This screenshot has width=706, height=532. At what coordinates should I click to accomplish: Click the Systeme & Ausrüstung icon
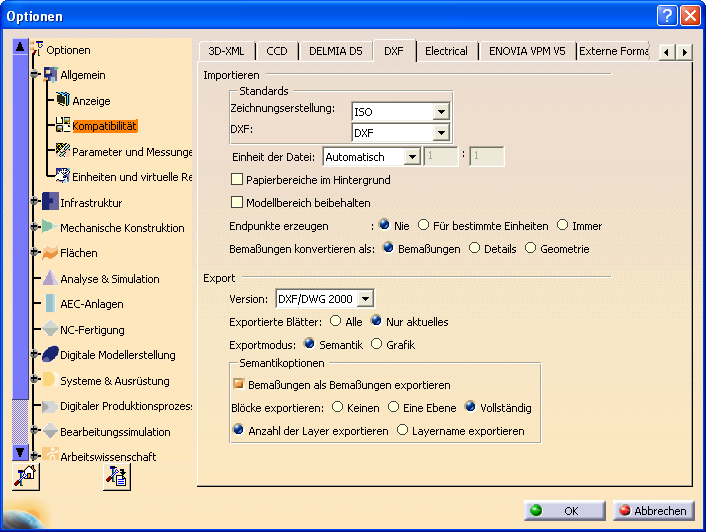[49, 380]
